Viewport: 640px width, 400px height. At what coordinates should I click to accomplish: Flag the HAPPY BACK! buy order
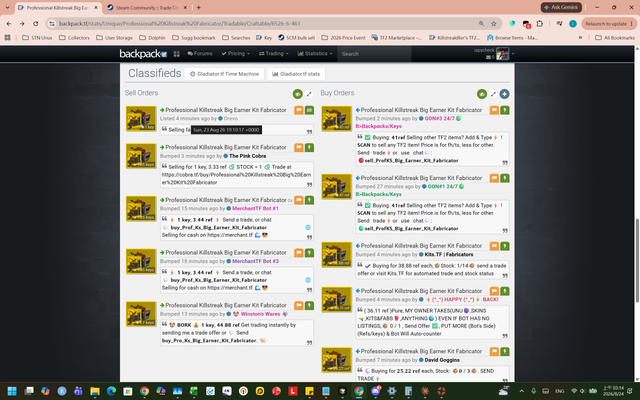(x=494, y=291)
